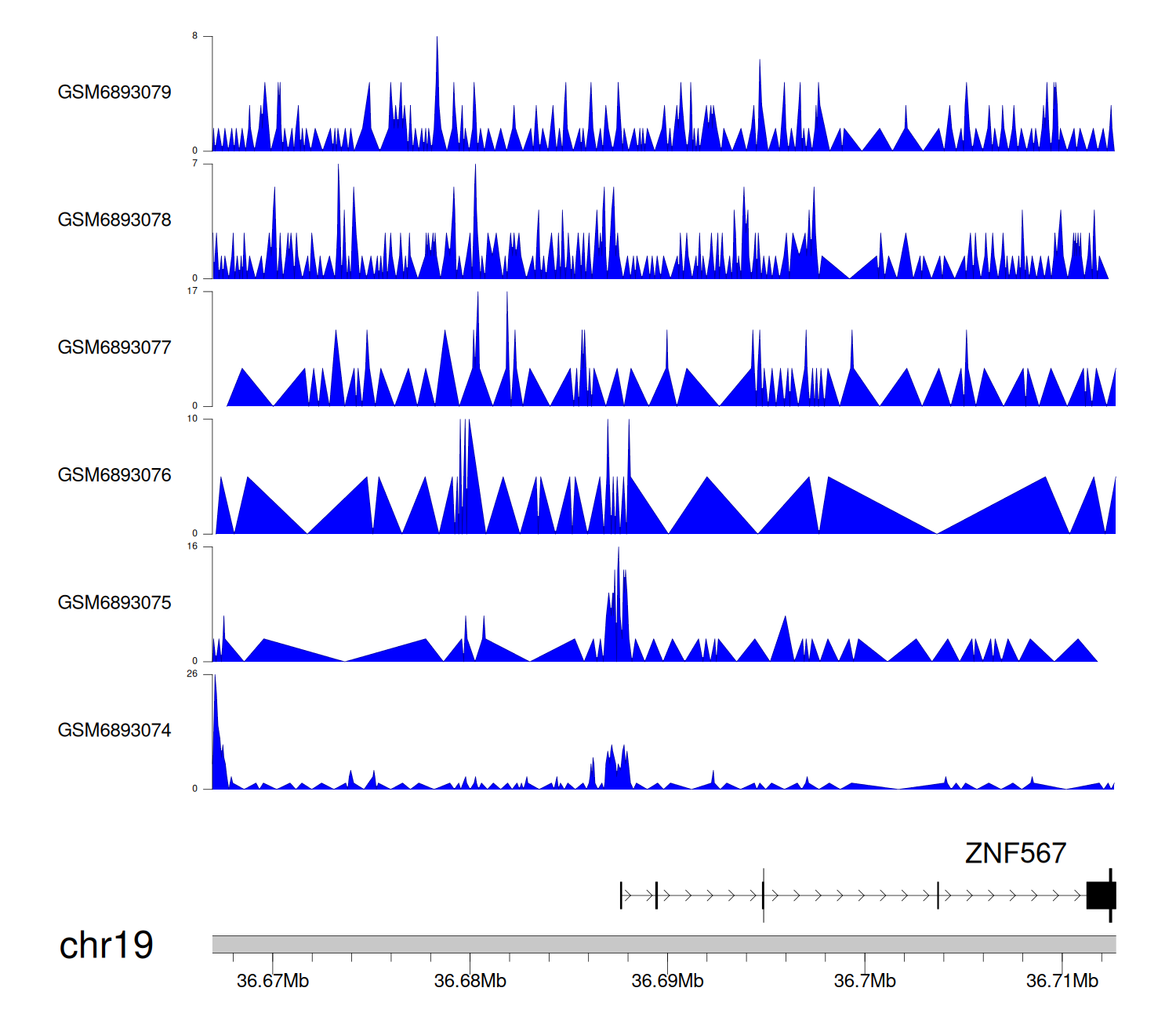Click the y-axis maximum value 26
The height and width of the screenshot is (1035, 1176).
click(x=192, y=674)
